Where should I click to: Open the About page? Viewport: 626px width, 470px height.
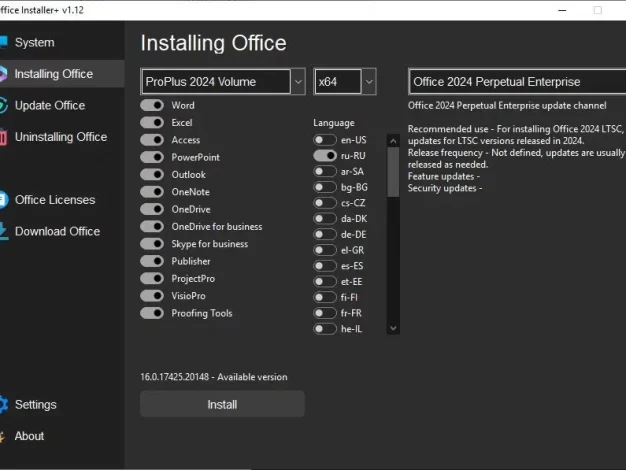pos(29,436)
